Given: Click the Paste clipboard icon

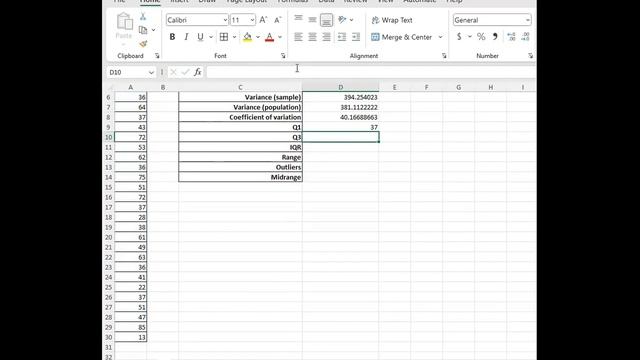Looking at the screenshot, I should tap(124, 22).
